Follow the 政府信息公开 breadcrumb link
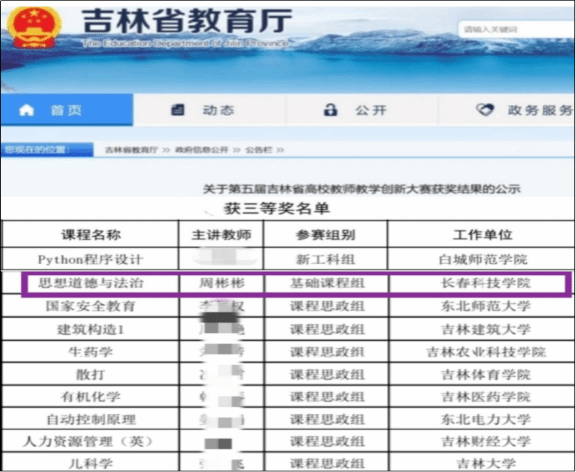This screenshot has height=472, width=576. [202, 150]
